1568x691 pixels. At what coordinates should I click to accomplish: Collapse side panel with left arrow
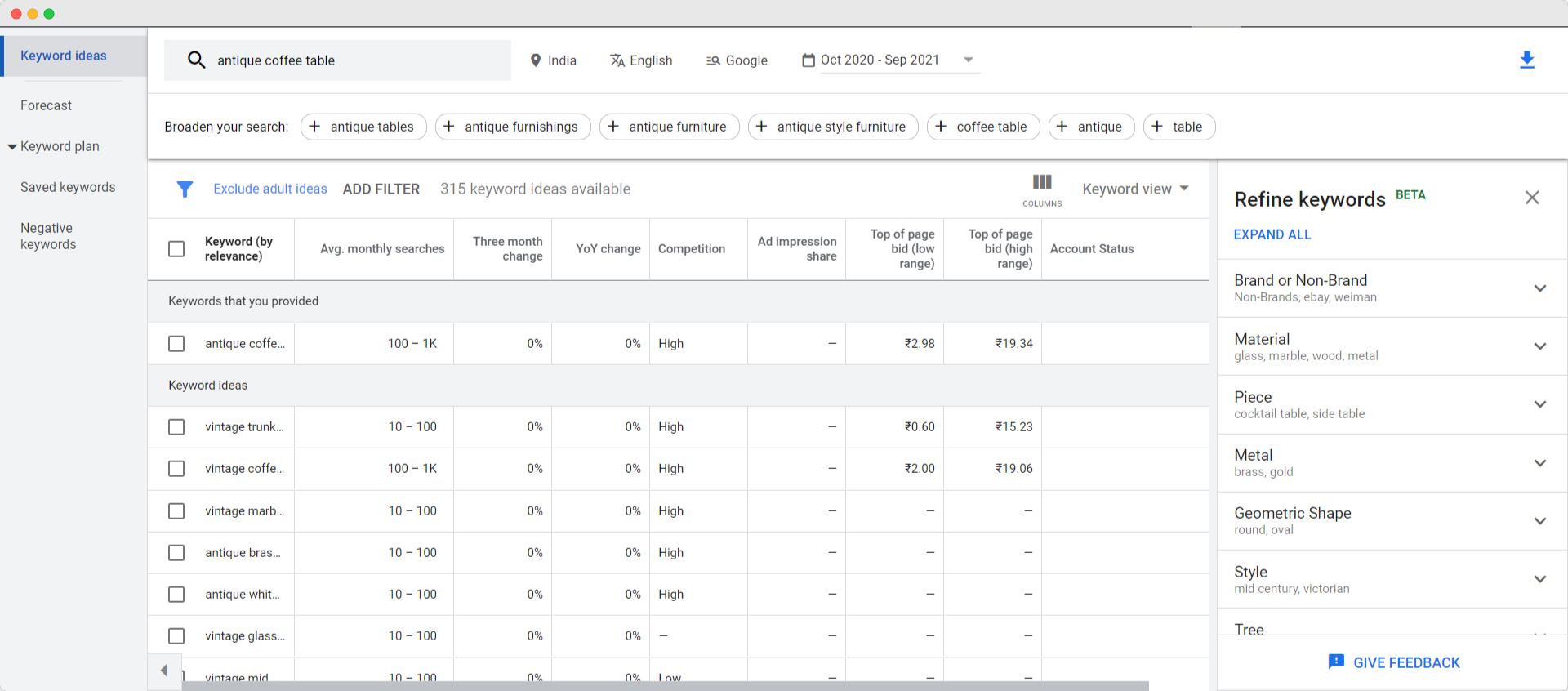click(164, 671)
